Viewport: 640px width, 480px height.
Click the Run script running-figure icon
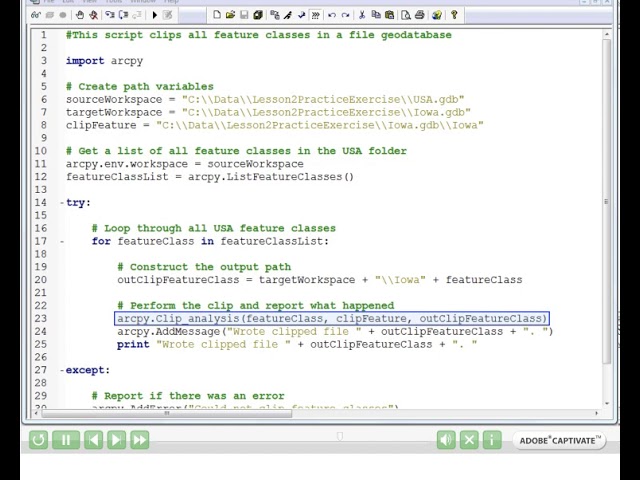[288, 15]
